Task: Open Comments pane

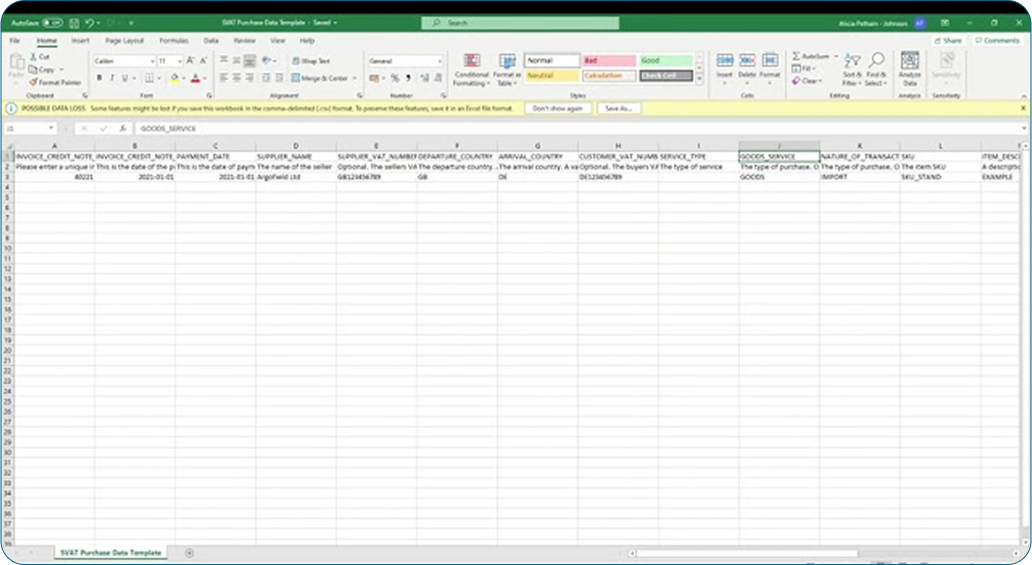Action: pos(996,41)
